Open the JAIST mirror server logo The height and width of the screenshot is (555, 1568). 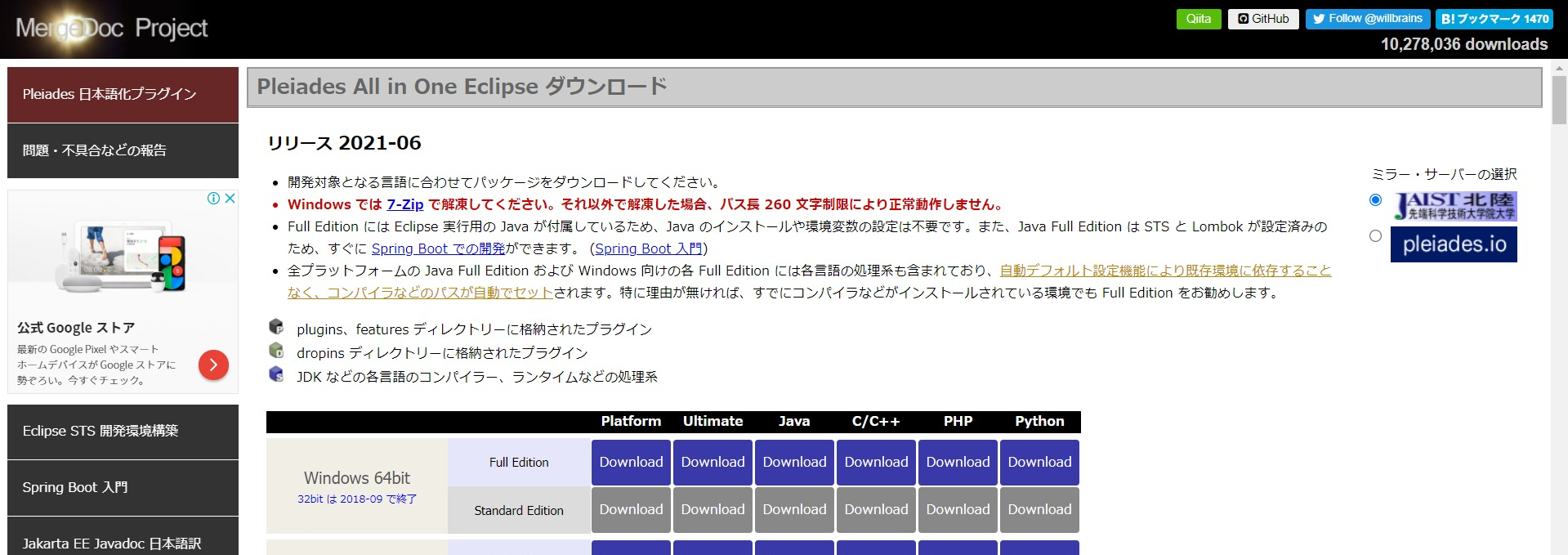point(1454,206)
